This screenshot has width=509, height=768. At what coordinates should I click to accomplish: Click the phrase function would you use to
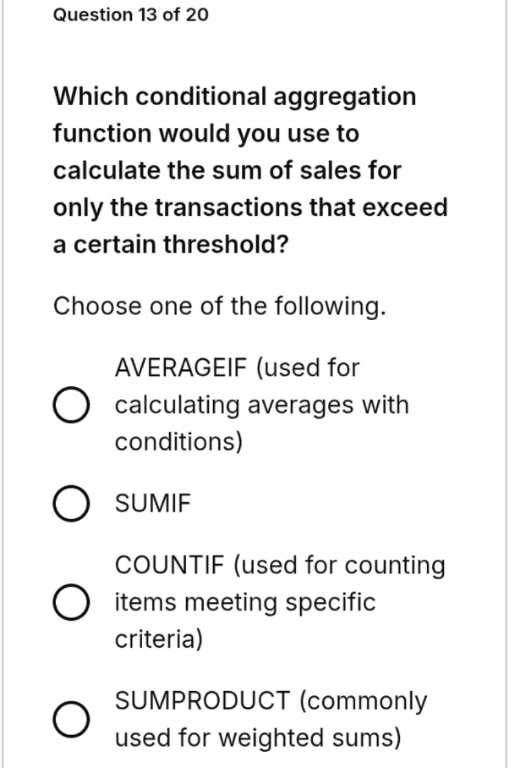(206, 134)
